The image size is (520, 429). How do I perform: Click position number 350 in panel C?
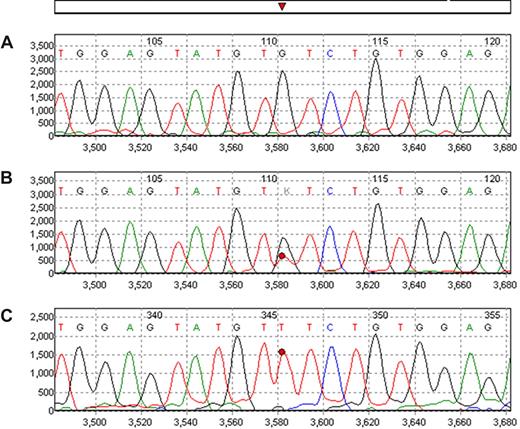[380, 315]
